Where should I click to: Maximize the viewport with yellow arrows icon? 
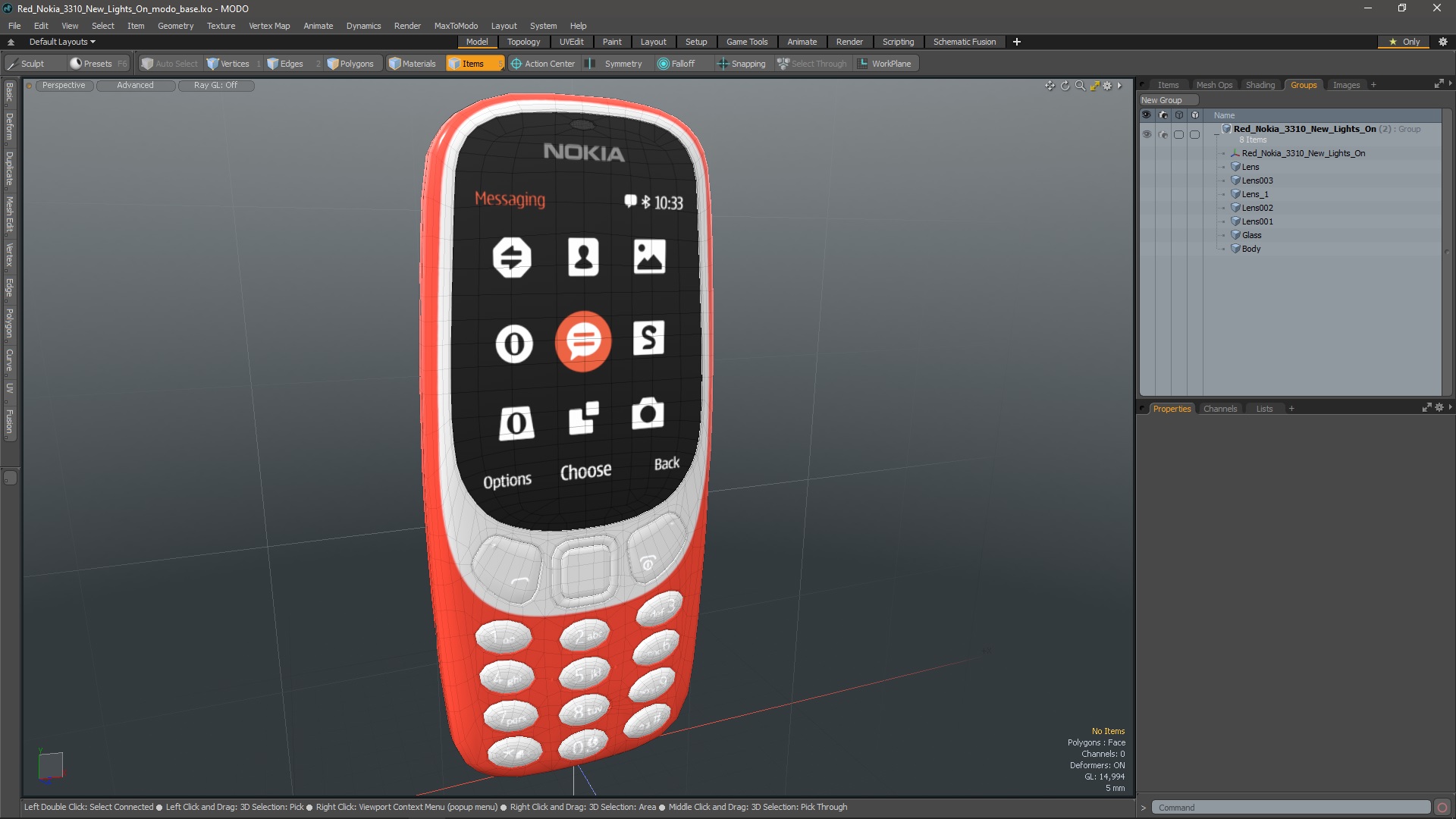click(x=1094, y=86)
